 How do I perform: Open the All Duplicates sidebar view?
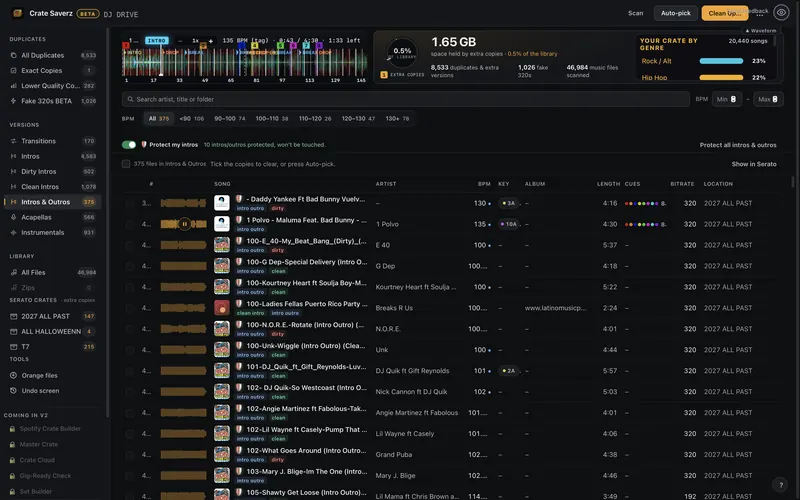pyautogui.click(x=53, y=55)
